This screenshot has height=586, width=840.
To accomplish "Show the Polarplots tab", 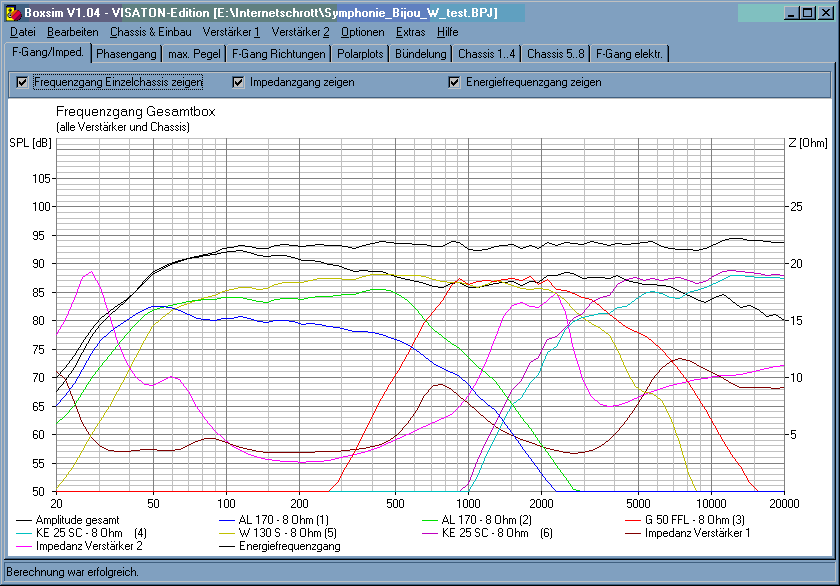I will coord(360,54).
